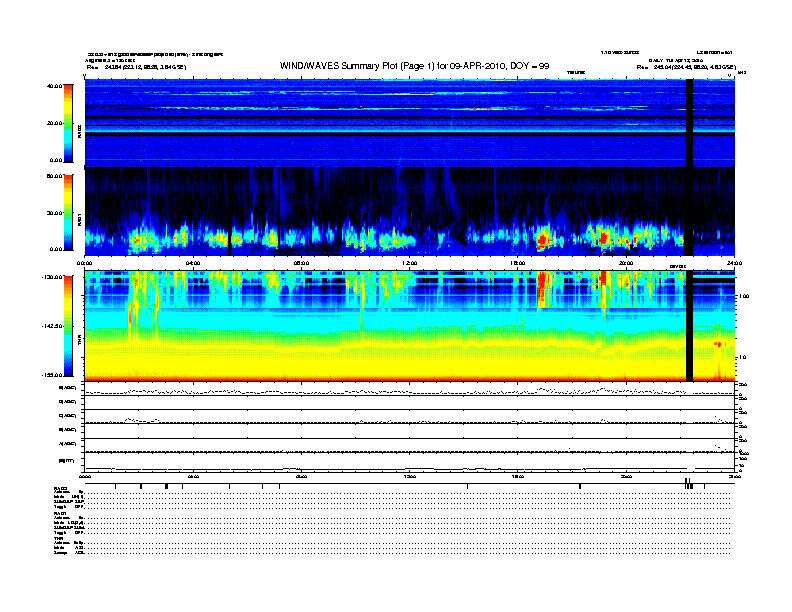
Task: Click the 24:00 tick label below RAD1 spectrogram
Action: click(x=734, y=263)
